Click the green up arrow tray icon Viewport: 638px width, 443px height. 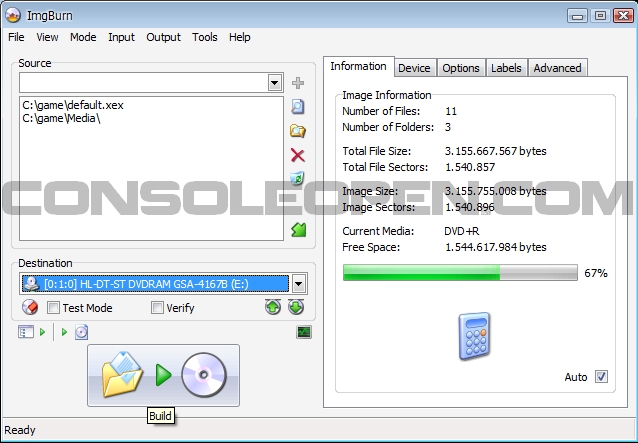pyautogui.click(x=273, y=307)
